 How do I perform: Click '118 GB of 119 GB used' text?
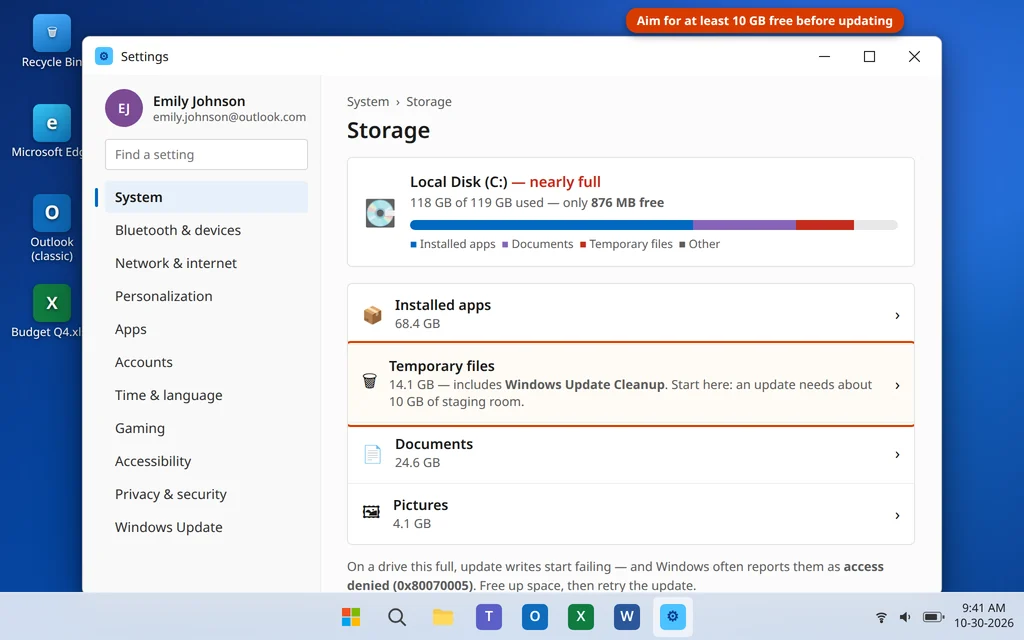(477, 202)
